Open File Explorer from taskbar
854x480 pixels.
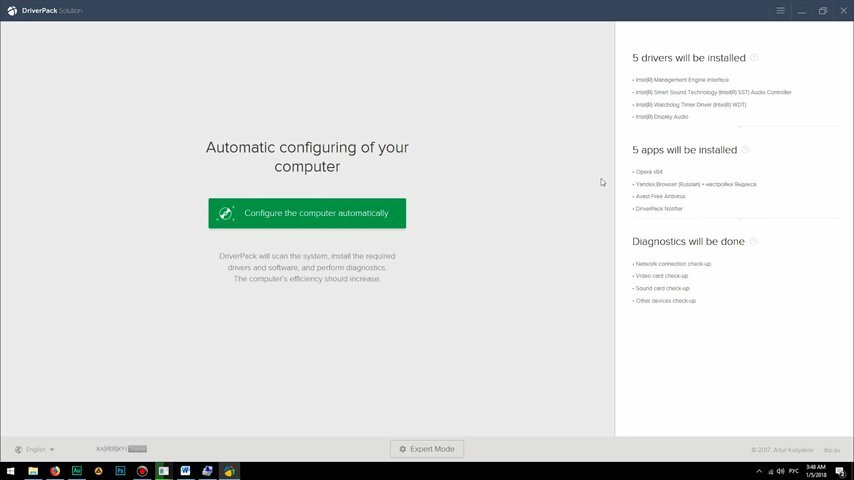(33, 471)
